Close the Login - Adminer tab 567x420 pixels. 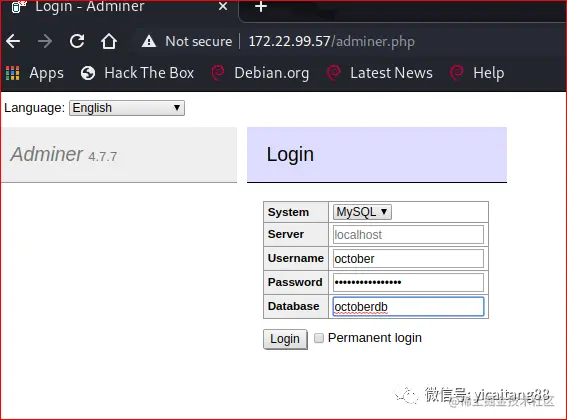[223, 6]
